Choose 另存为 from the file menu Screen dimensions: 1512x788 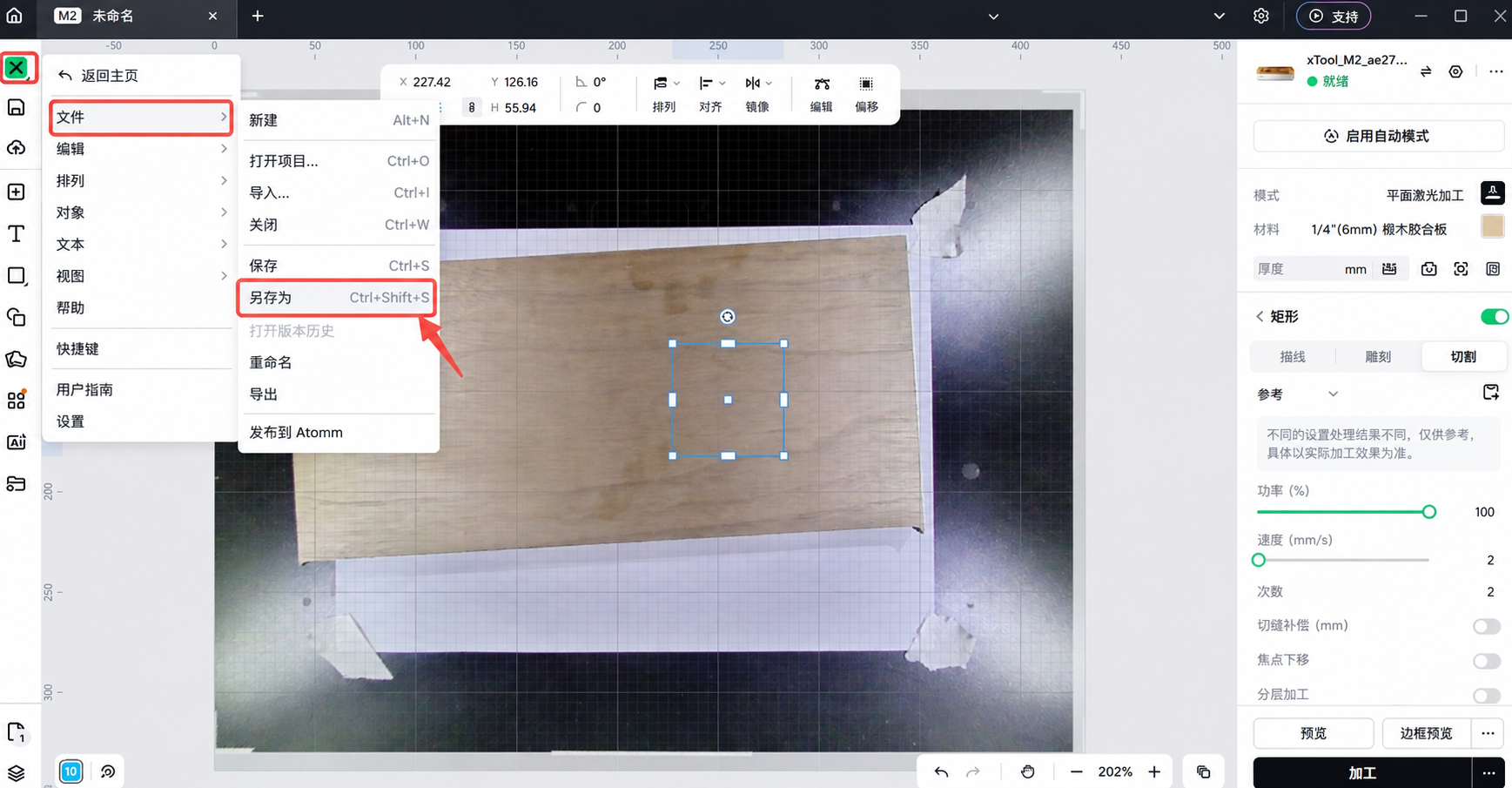coord(337,298)
